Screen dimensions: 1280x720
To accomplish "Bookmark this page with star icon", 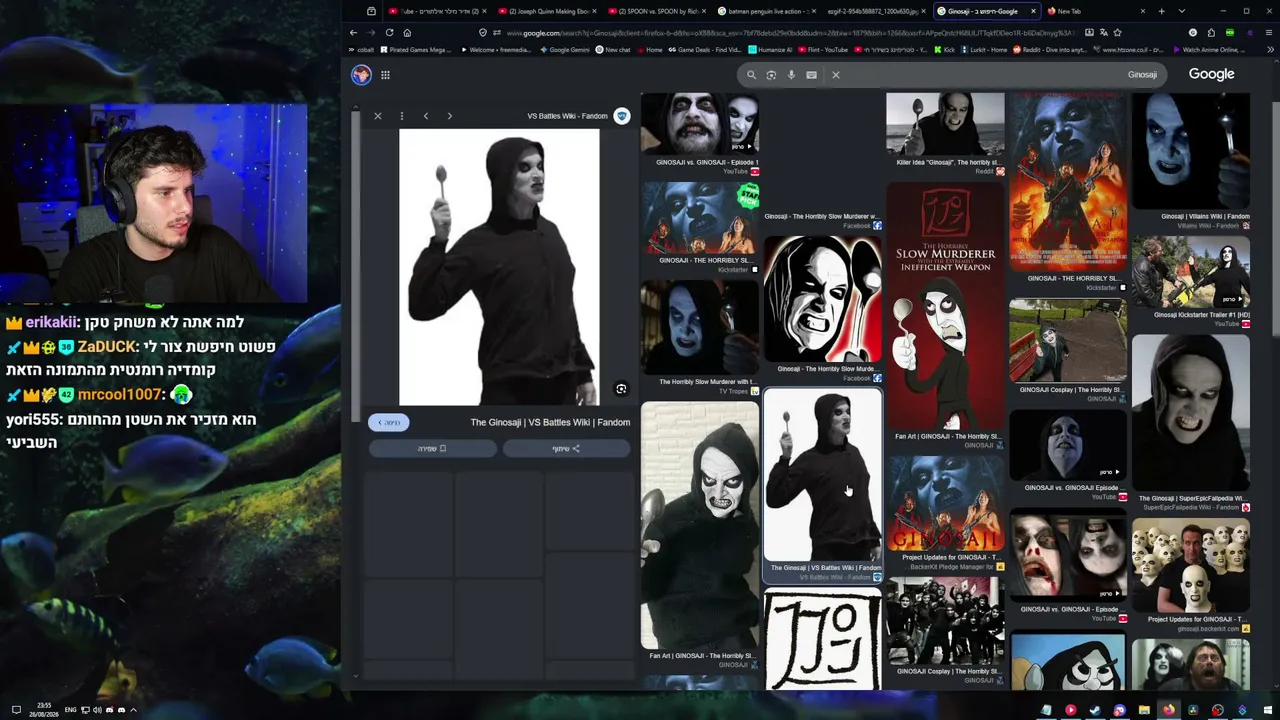I will [1117, 33].
